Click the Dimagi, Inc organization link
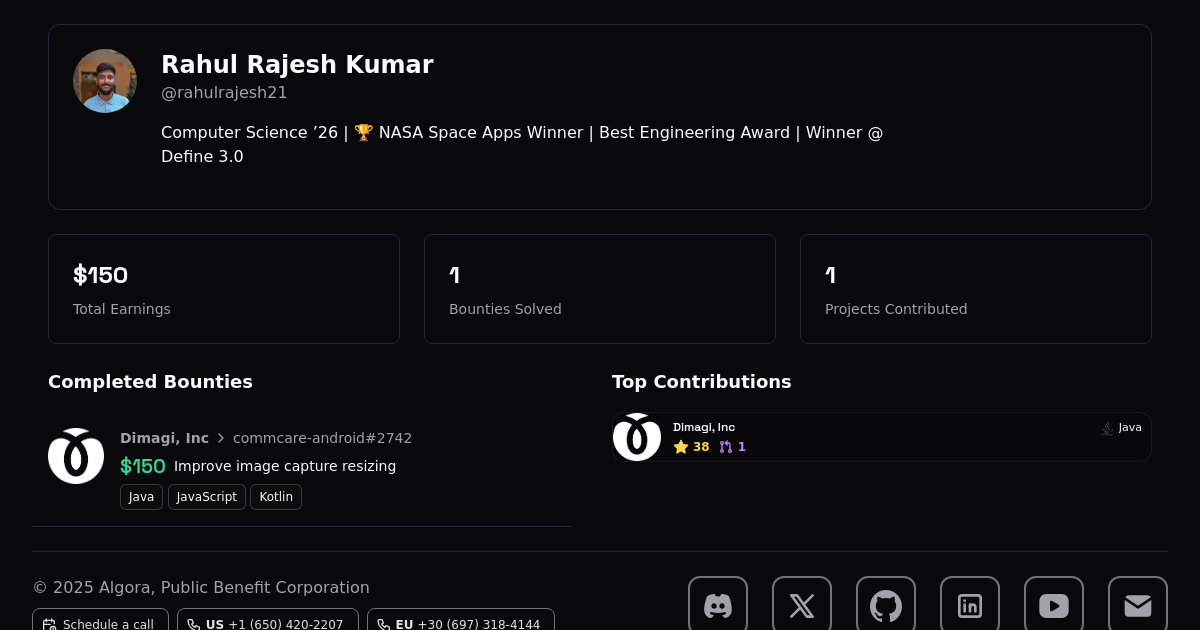Viewport: 1200px width, 630px height. 164,438
